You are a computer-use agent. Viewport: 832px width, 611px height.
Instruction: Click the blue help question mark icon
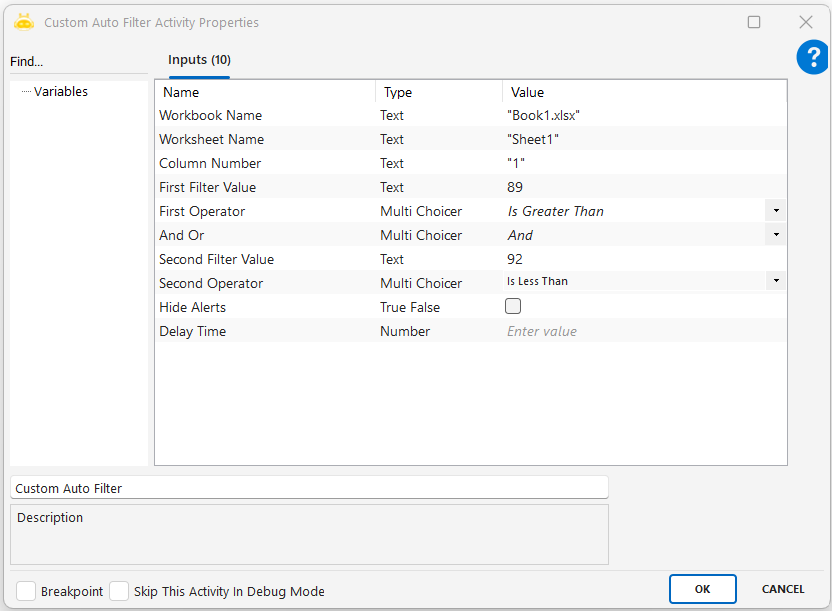pos(812,58)
